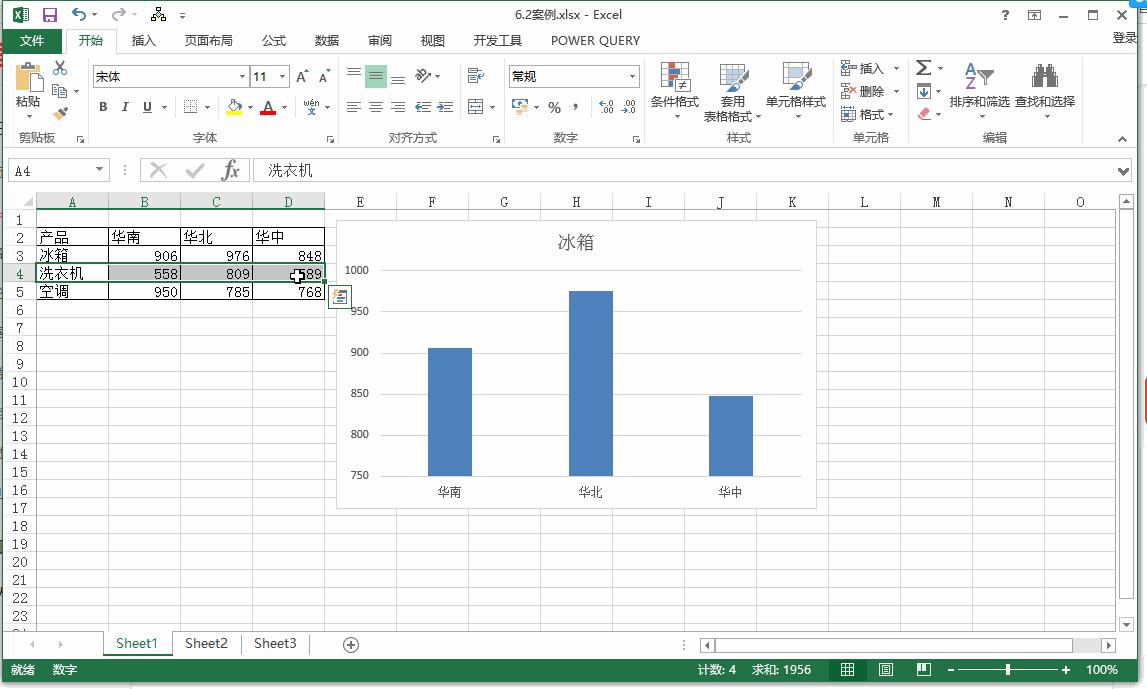Apply percent style with the % icon

[x=554, y=107]
